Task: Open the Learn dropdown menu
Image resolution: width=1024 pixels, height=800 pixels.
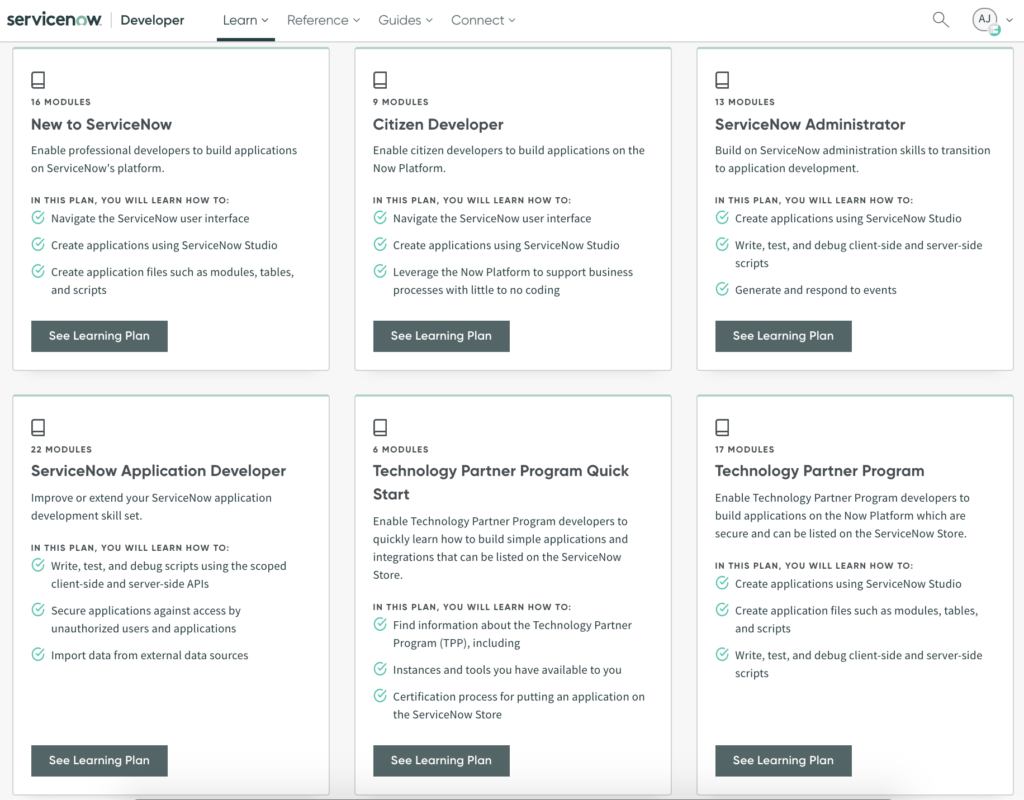Action: pyautogui.click(x=246, y=20)
